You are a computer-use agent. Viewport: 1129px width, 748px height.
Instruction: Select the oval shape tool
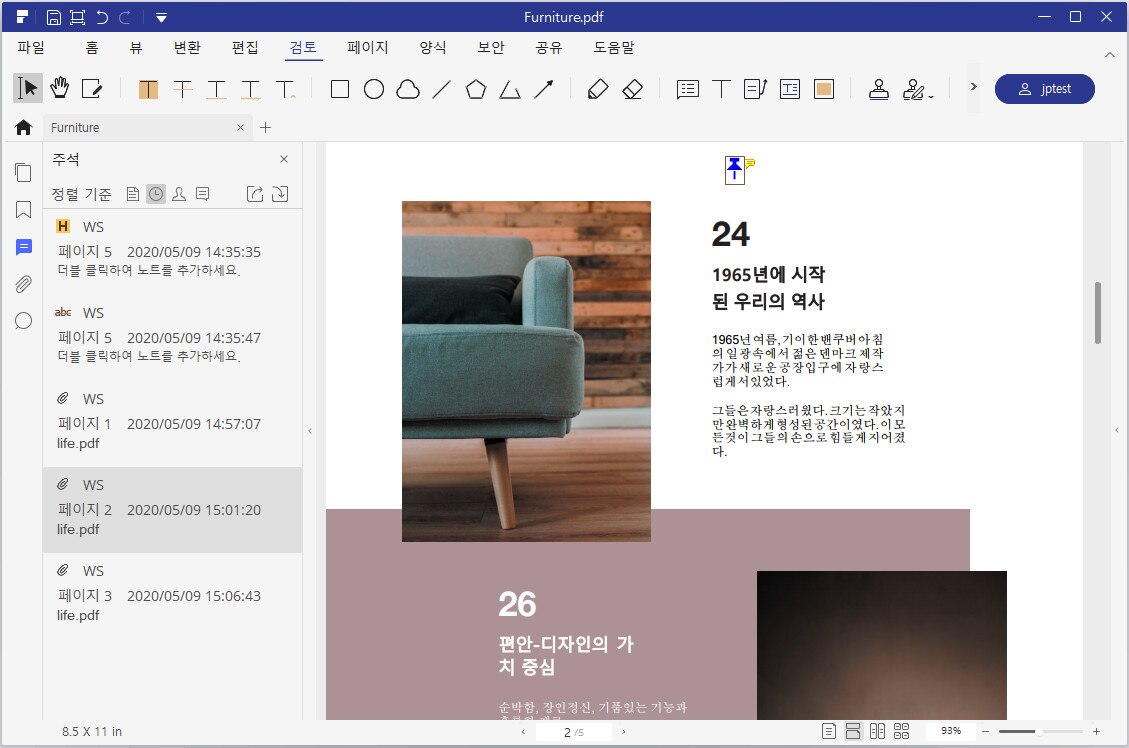click(x=374, y=89)
